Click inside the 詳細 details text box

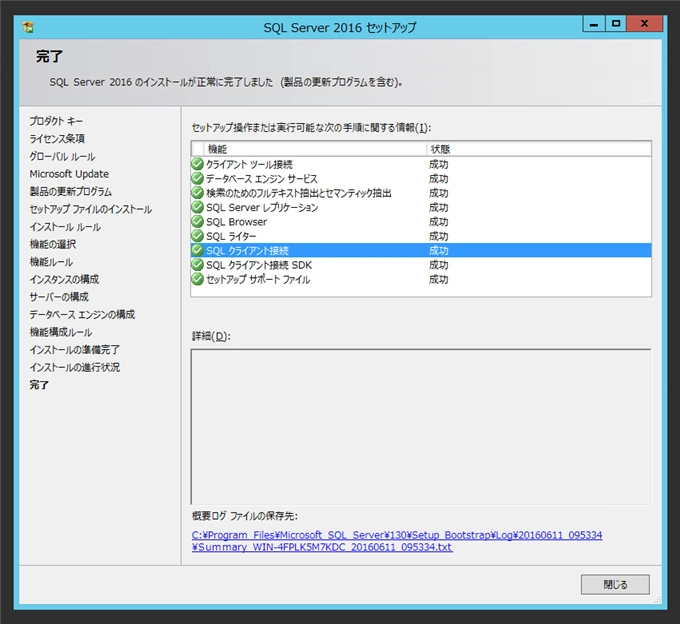tap(421, 427)
